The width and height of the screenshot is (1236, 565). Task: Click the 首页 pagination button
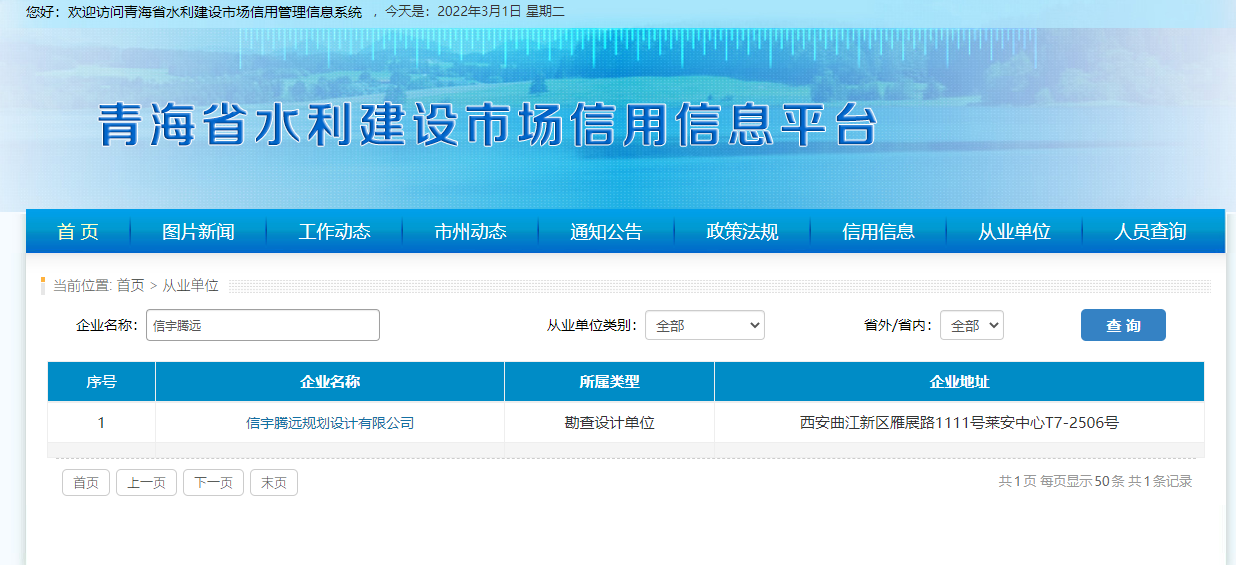(x=86, y=483)
